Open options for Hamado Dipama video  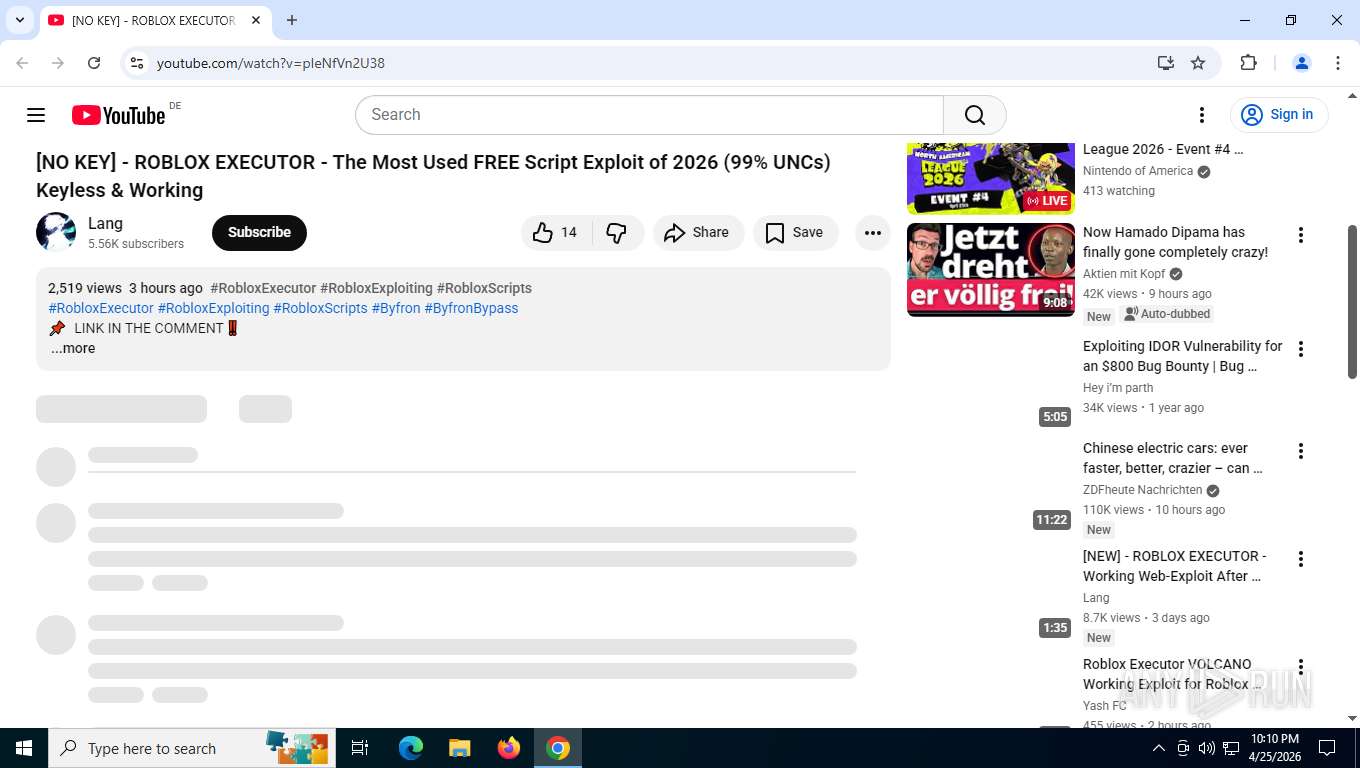coord(1301,235)
